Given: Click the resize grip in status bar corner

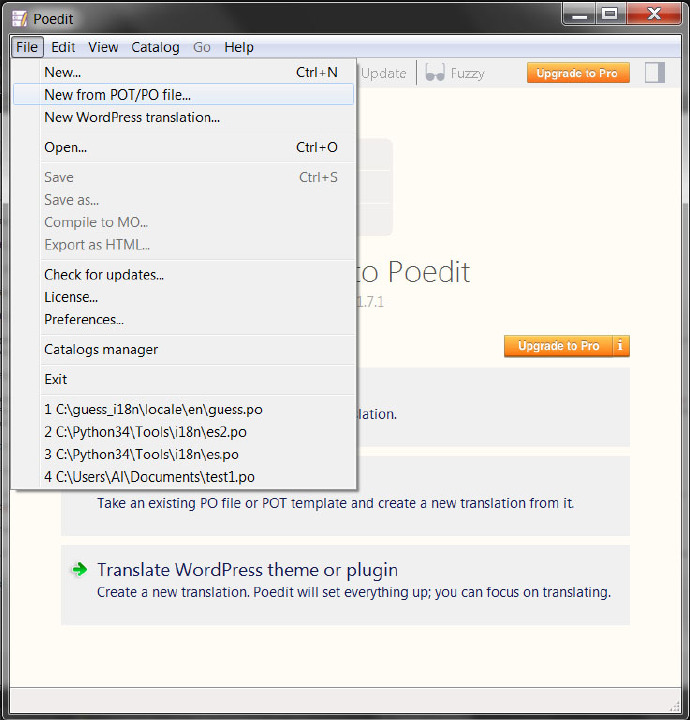Looking at the screenshot, I should pos(674,705).
